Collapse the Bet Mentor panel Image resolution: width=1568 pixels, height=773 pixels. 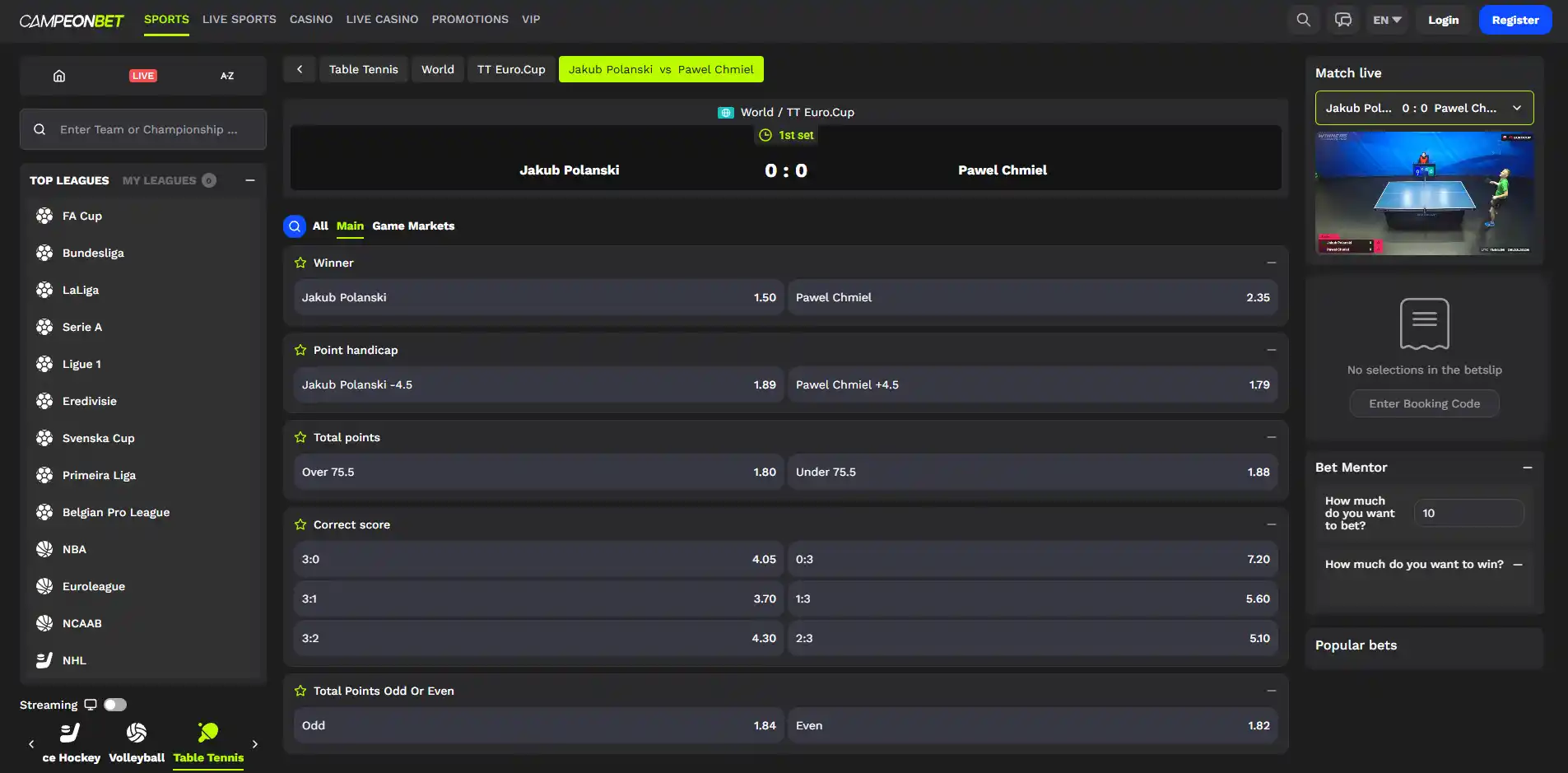click(1528, 468)
